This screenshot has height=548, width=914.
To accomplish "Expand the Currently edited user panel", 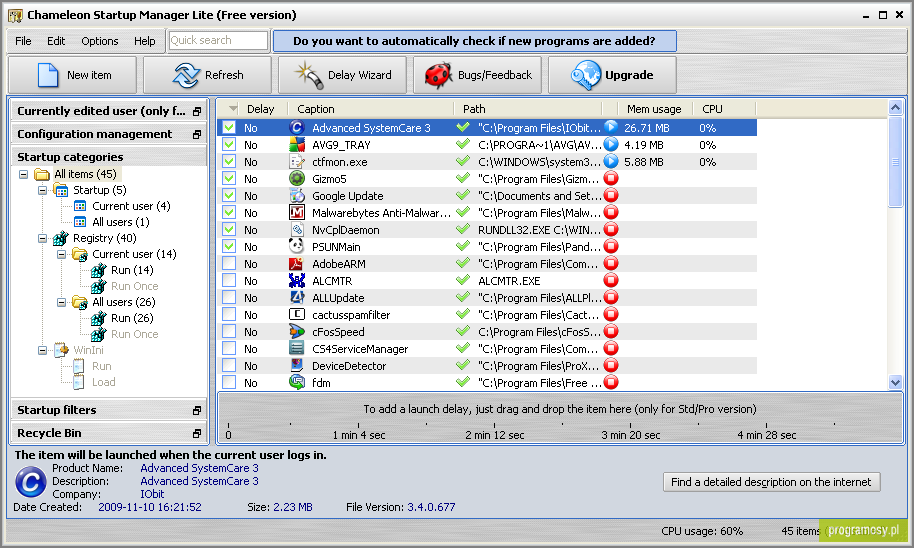I will tap(197, 111).
